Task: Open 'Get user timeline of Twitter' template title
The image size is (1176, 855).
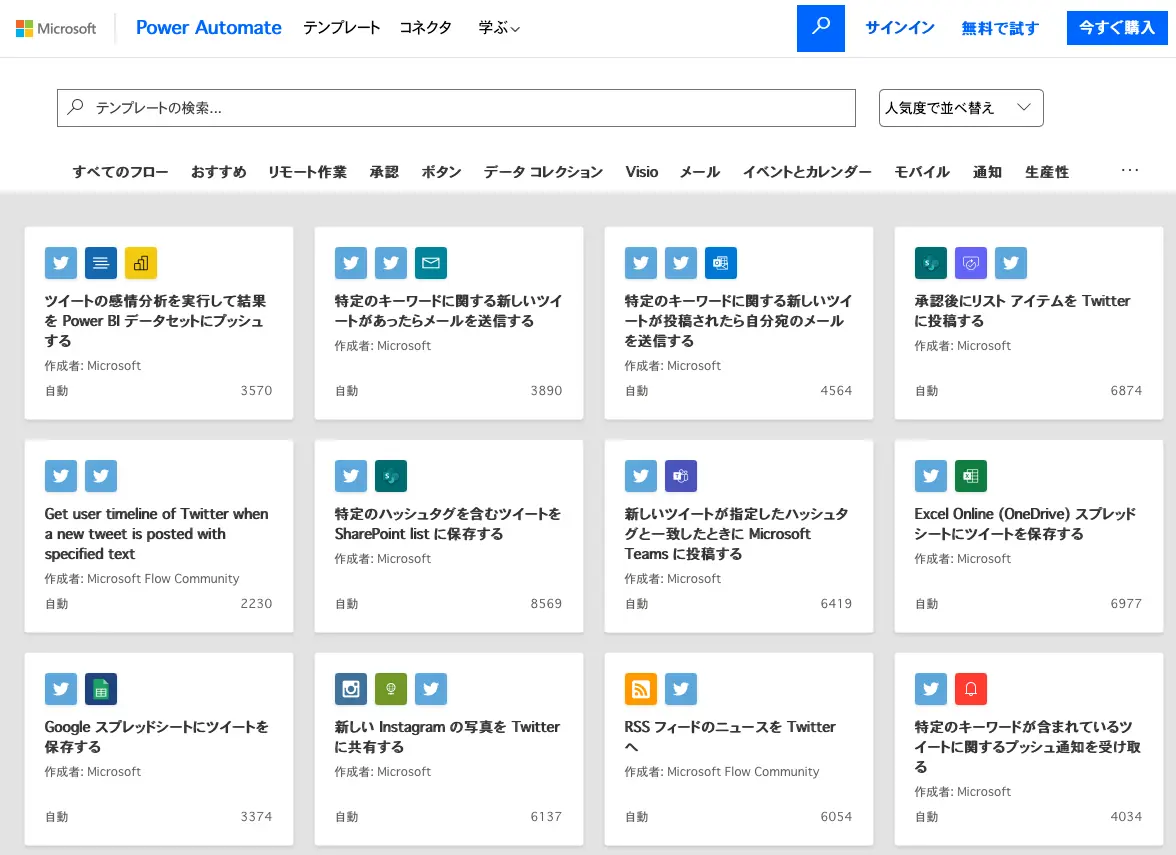Action: (156, 534)
